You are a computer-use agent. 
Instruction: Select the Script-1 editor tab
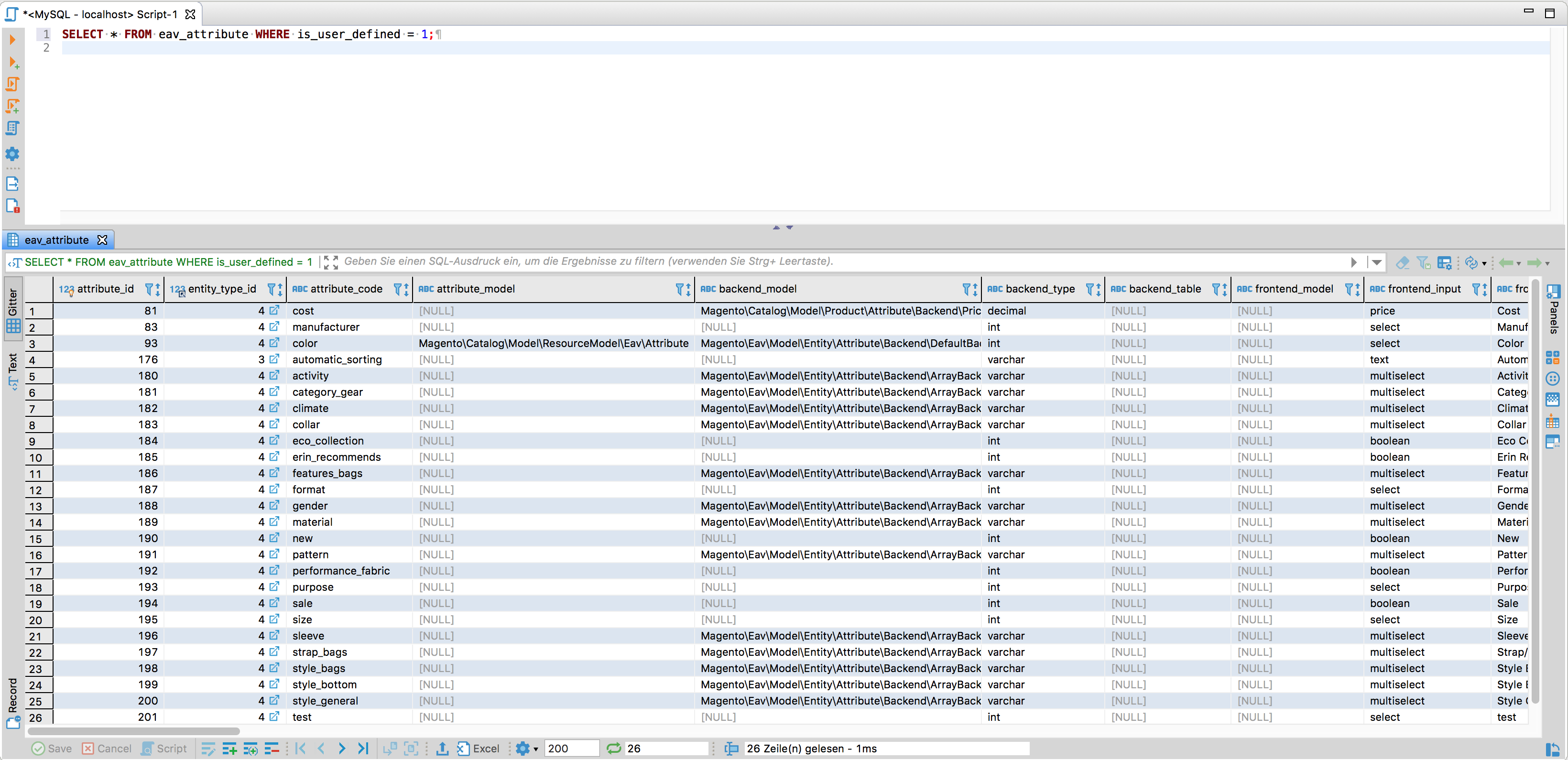point(100,14)
